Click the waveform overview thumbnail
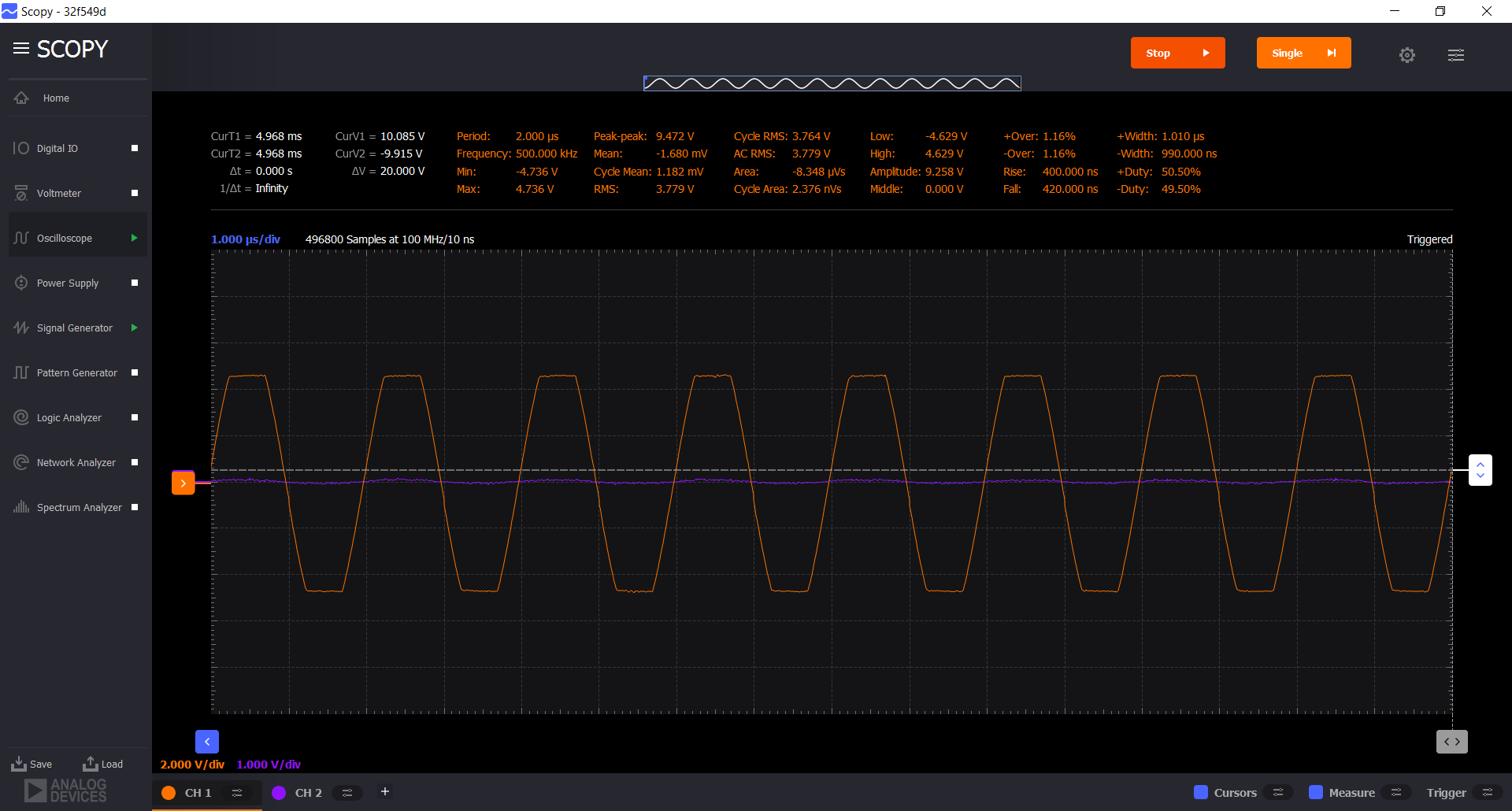 (832, 83)
